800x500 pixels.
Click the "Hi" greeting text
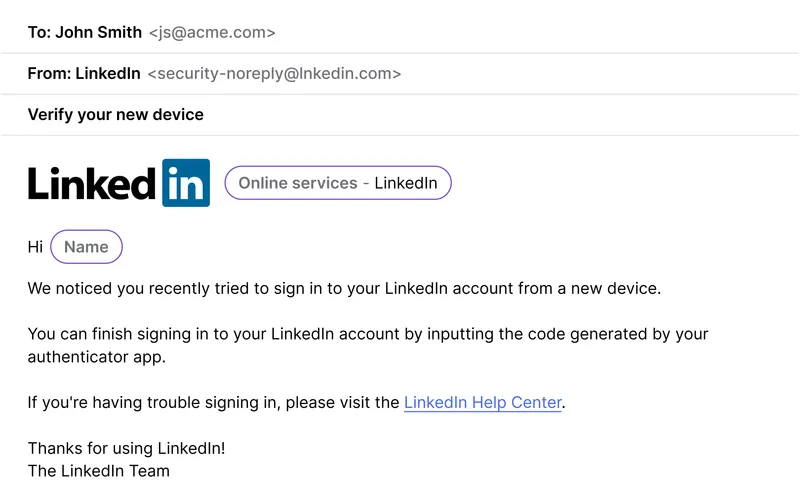point(35,247)
